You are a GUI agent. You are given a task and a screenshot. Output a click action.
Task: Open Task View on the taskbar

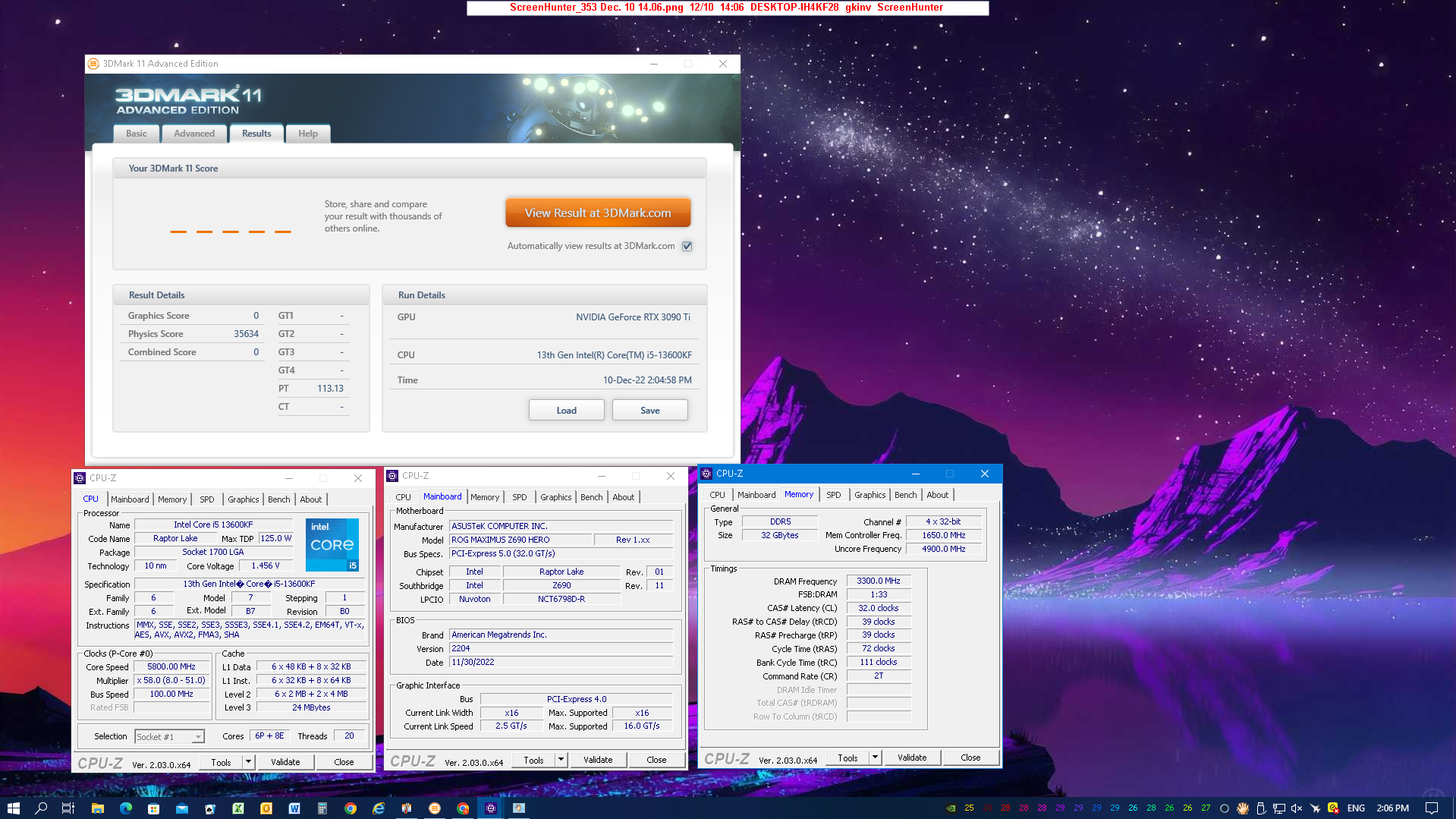(x=68, y=808)
